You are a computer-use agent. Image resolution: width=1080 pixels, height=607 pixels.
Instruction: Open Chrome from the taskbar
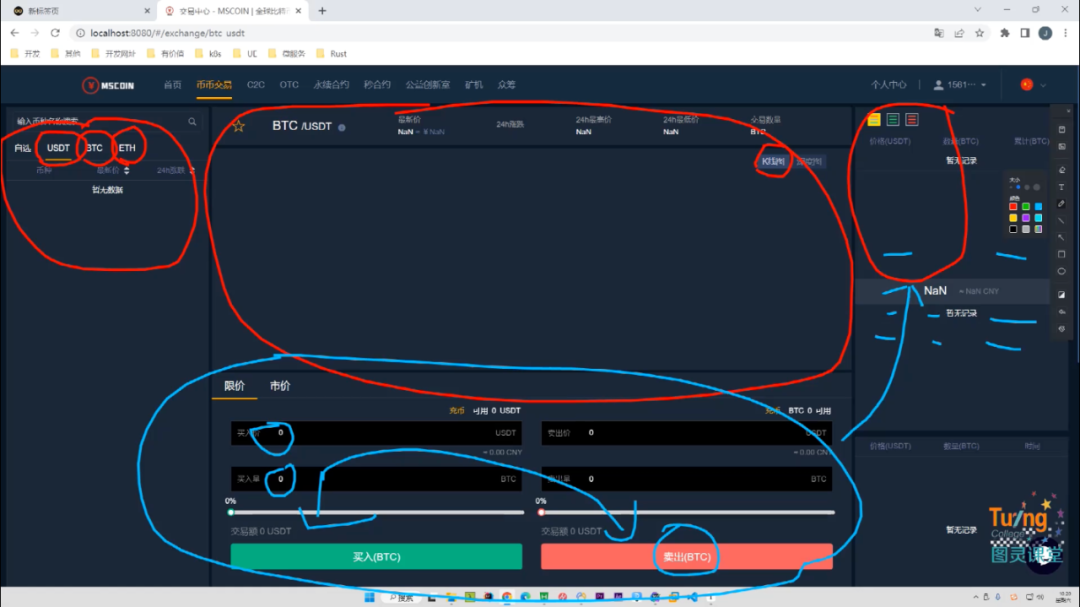pos(507,597)
